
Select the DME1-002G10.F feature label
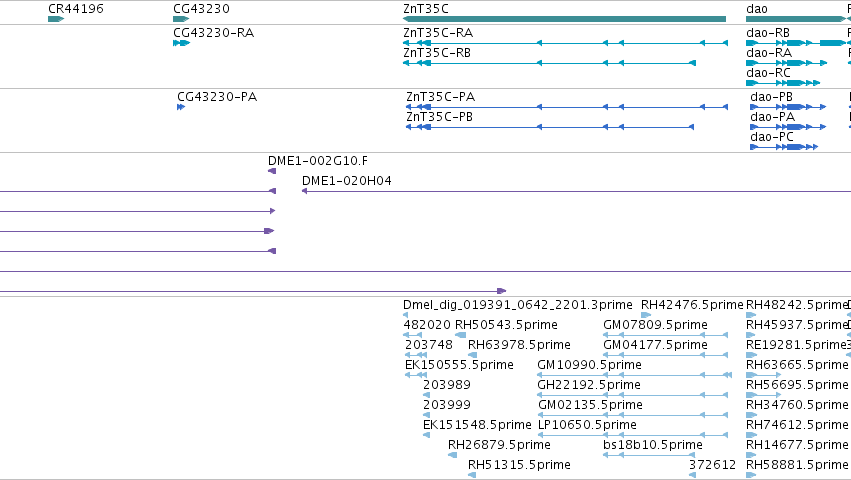point(317,161)
